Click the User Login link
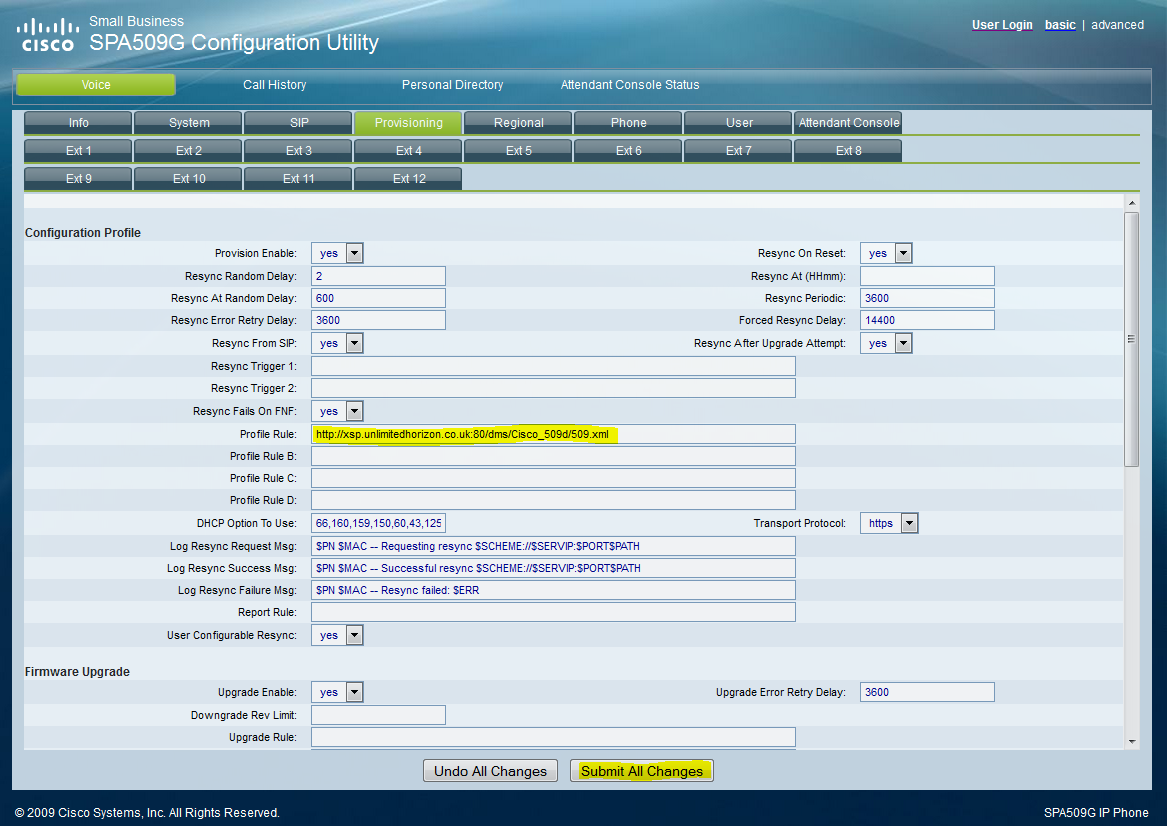Image resolution: width=1167 pixels, height=826 pixels. coord(1002,25)
